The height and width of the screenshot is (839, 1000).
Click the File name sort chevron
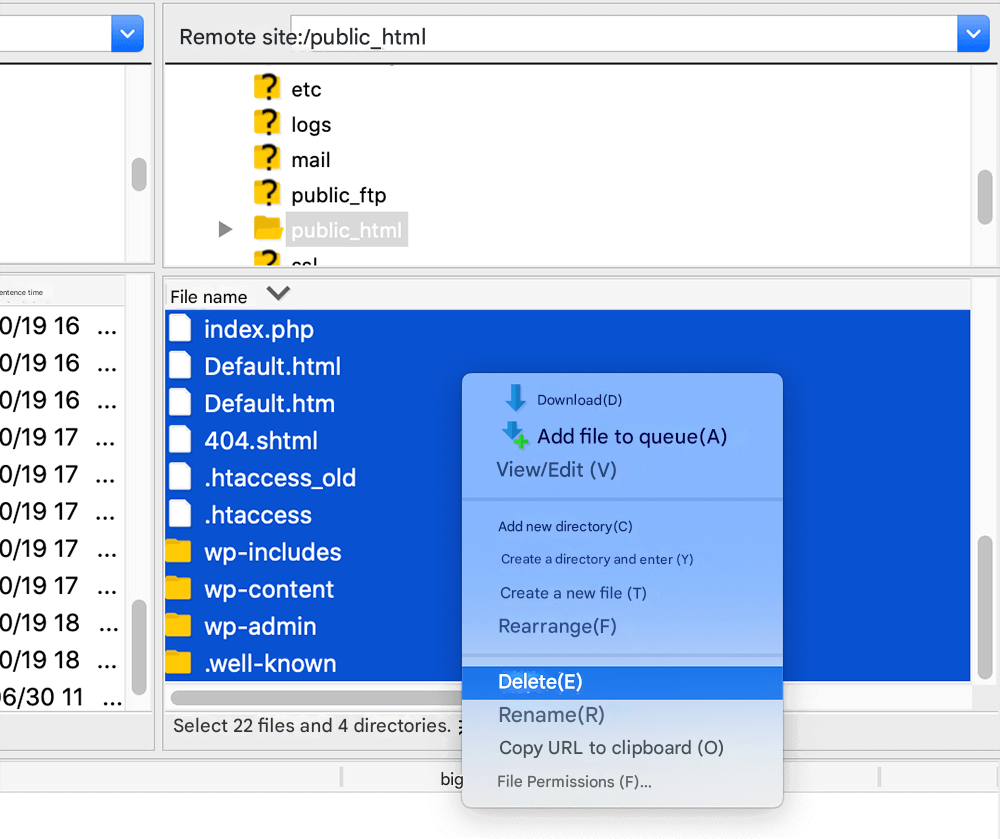pos(278,294)
